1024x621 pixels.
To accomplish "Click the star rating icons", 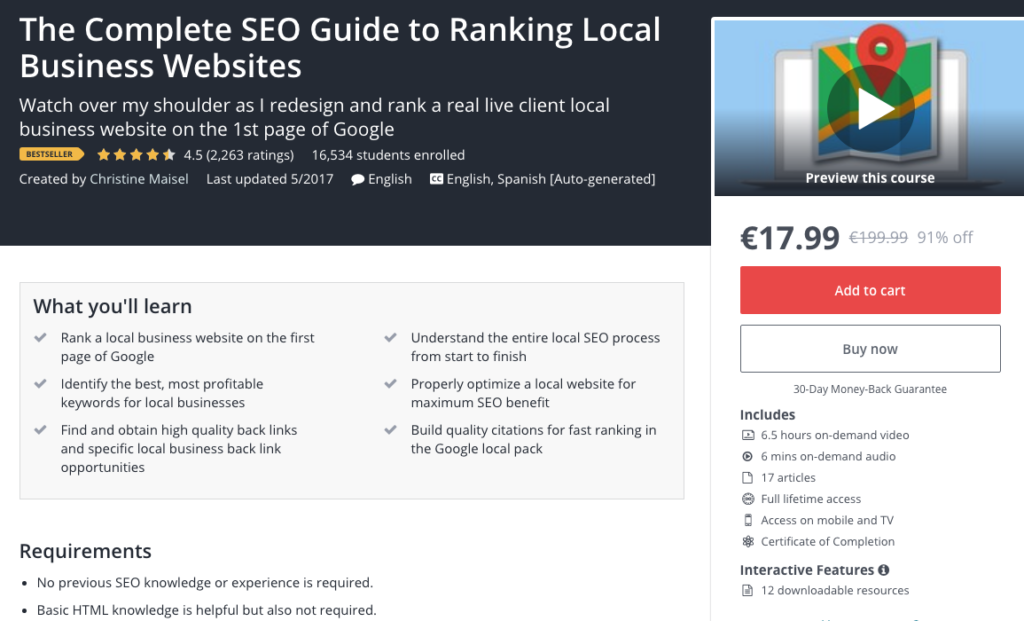I will pos(136,155).
